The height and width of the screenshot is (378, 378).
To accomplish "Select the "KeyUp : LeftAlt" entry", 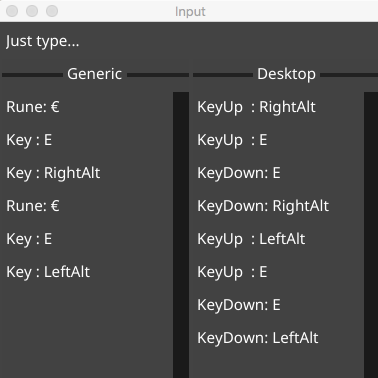I will coord(251,239).
